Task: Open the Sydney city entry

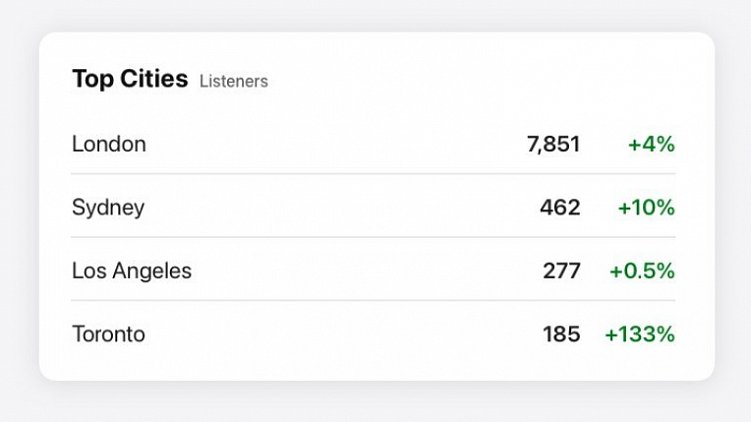Action: click(108, 208)
